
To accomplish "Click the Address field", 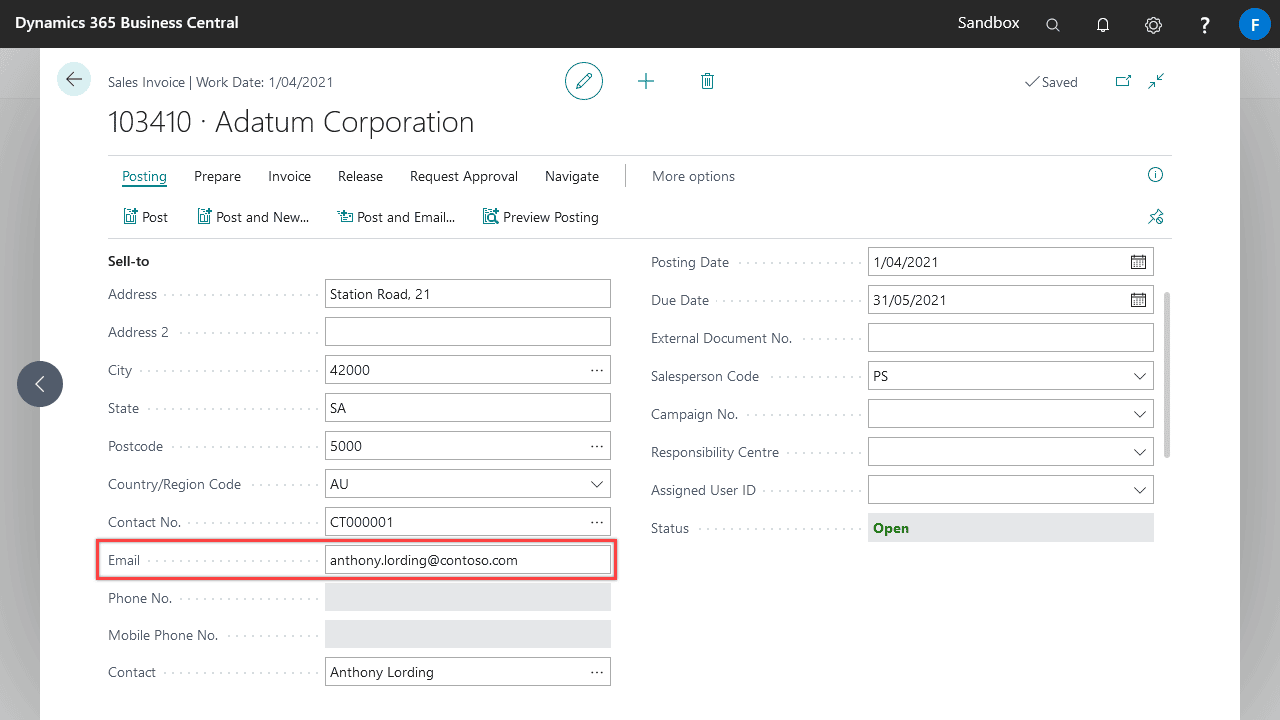I will pyautogui.click(x=468, y=294).
